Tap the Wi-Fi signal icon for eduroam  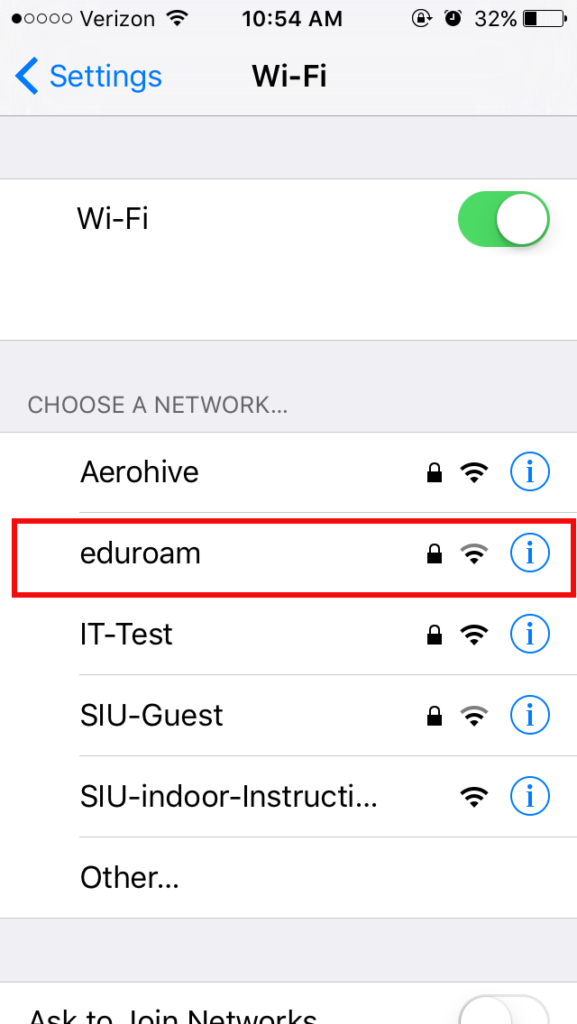coord(475,554)
